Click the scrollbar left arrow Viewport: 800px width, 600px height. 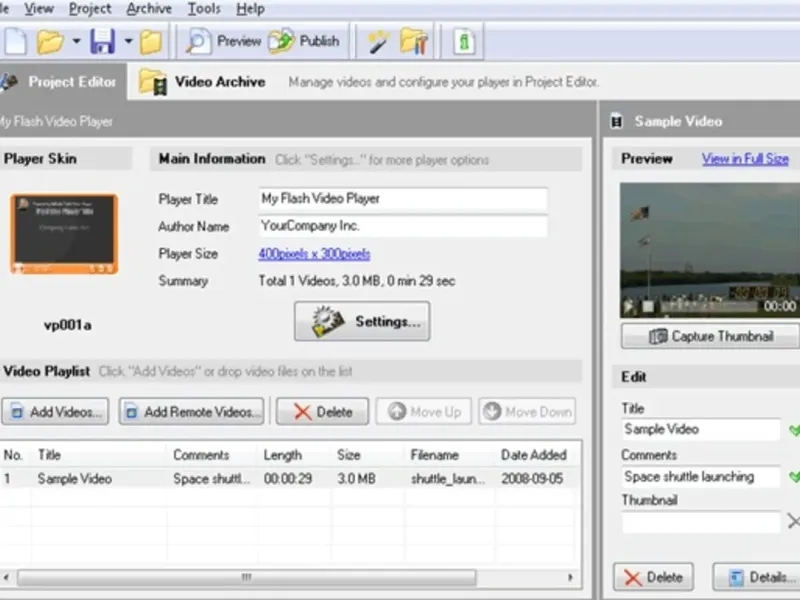[7, 578]
